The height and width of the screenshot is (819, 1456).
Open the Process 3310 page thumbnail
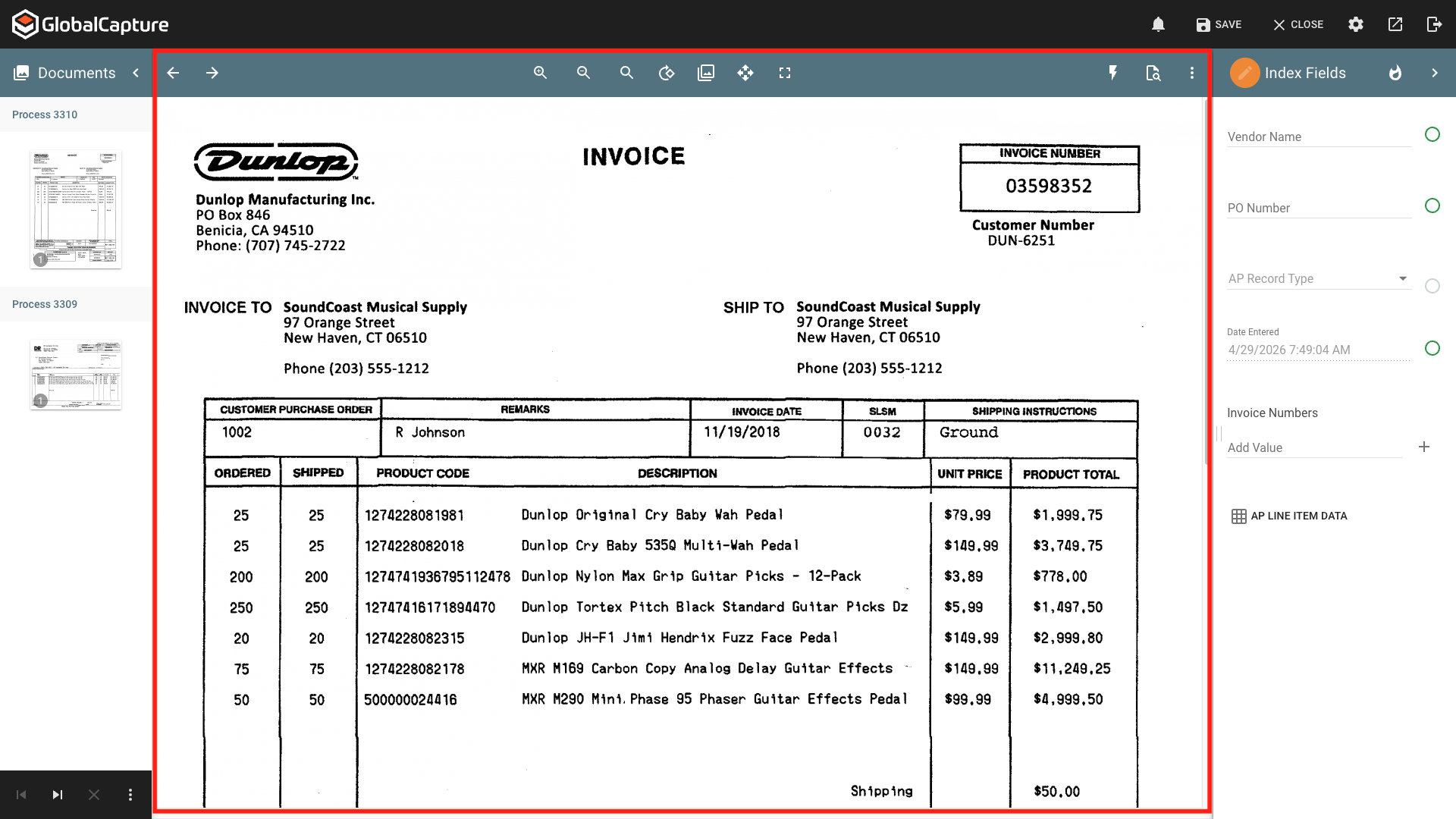tap(76, 209)
